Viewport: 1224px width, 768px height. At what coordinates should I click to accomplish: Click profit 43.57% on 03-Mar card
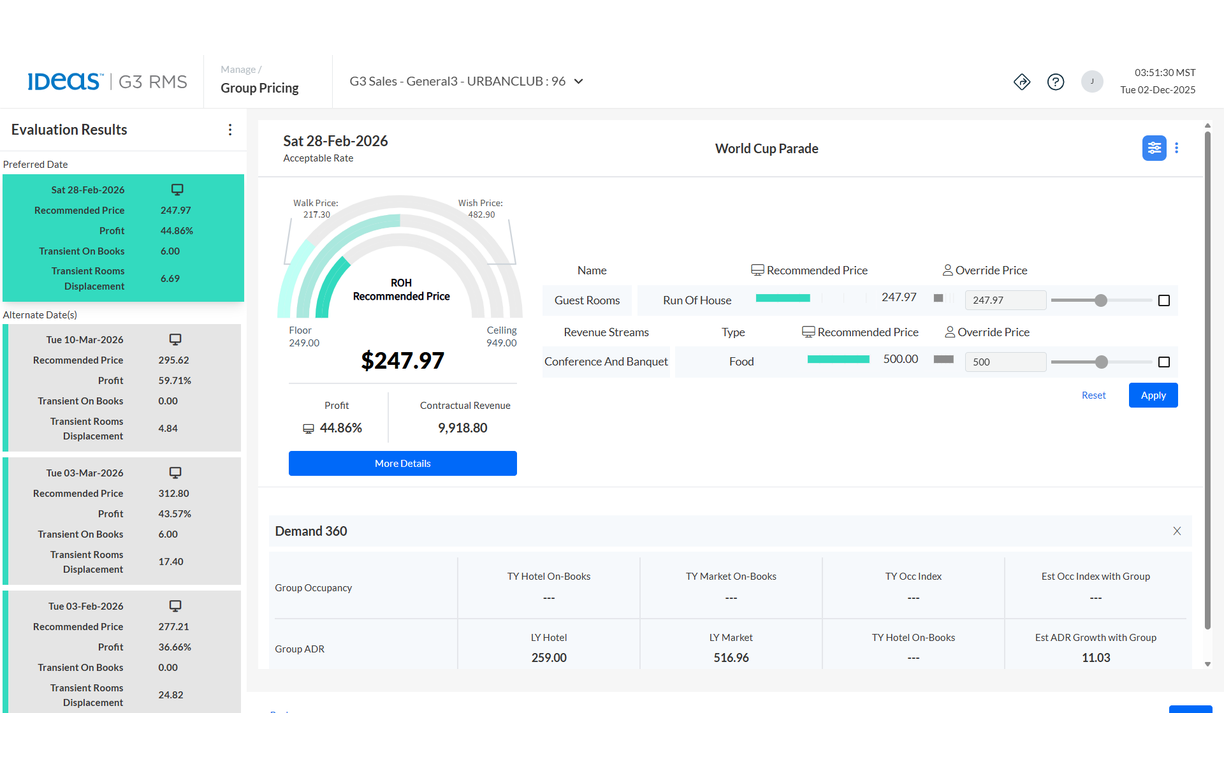[175, 514]
